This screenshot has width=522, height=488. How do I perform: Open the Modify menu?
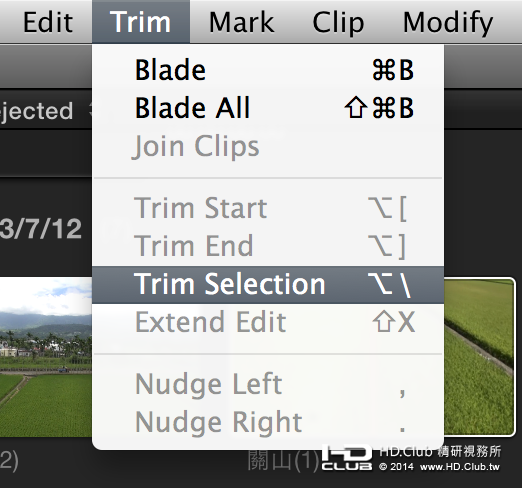click(448, 22)
